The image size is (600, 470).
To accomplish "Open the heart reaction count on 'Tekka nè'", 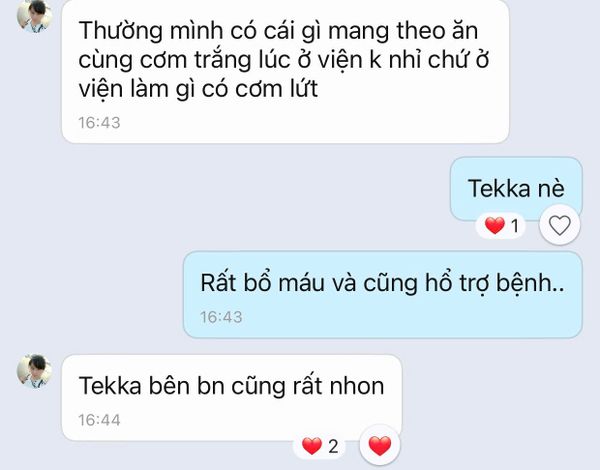I will (501, 225).
